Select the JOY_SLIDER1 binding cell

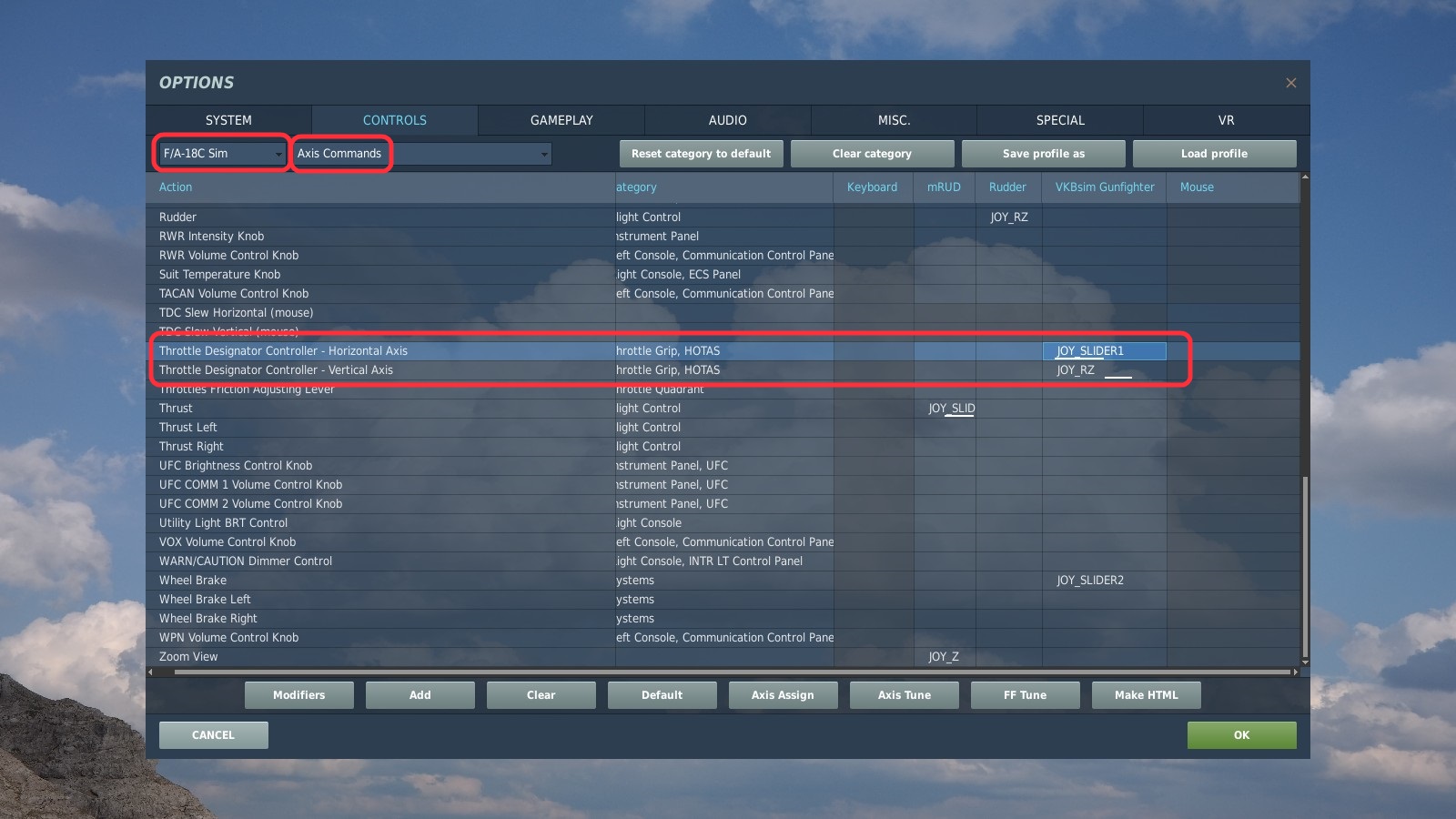1104,351
